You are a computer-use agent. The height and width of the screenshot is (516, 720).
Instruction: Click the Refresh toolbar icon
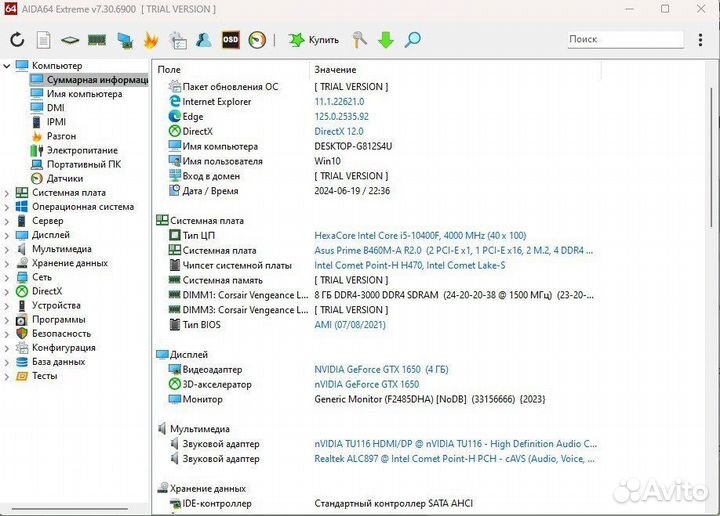(17, 40)
